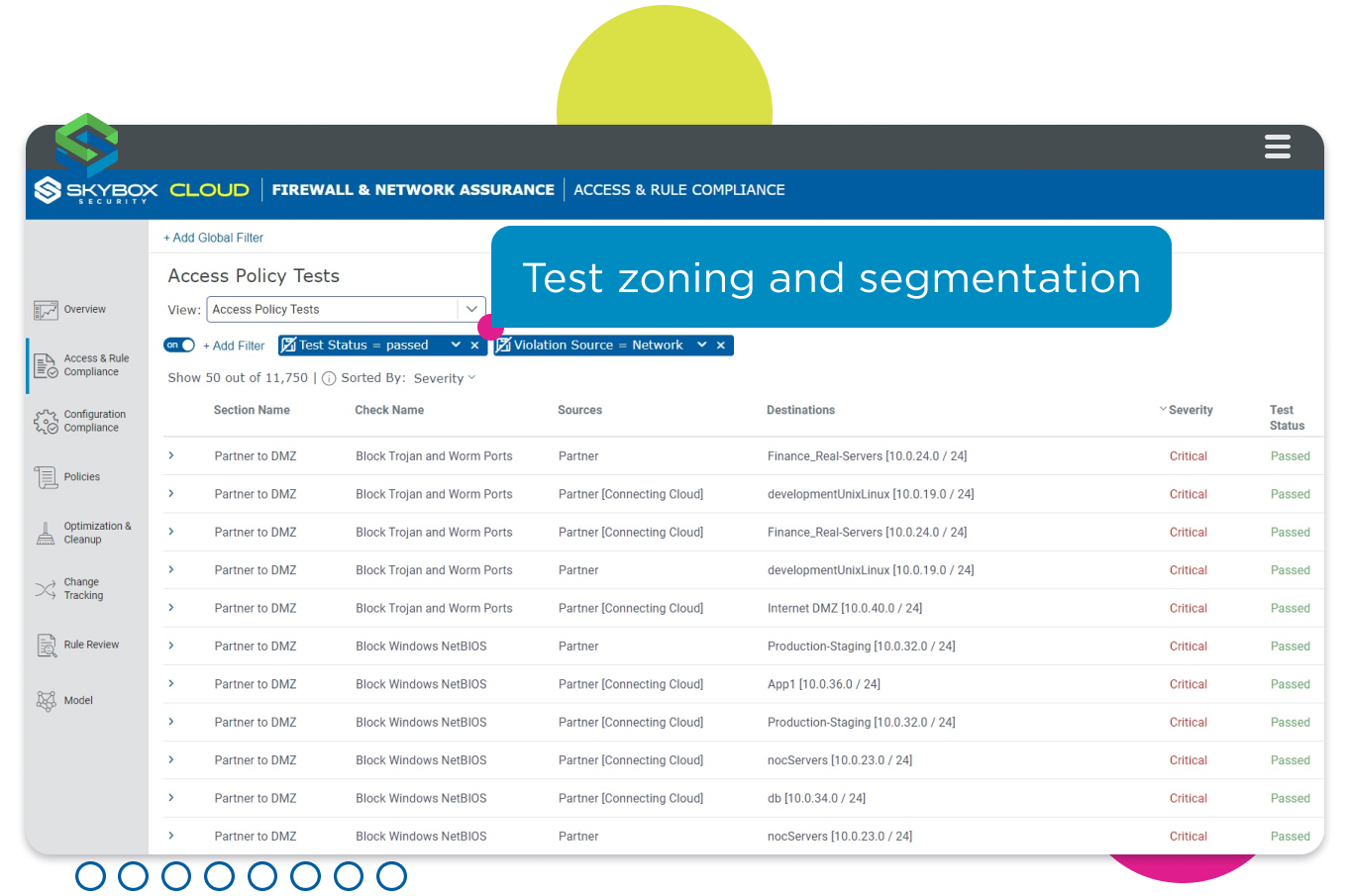Select the Model network icon

(46, 701)
